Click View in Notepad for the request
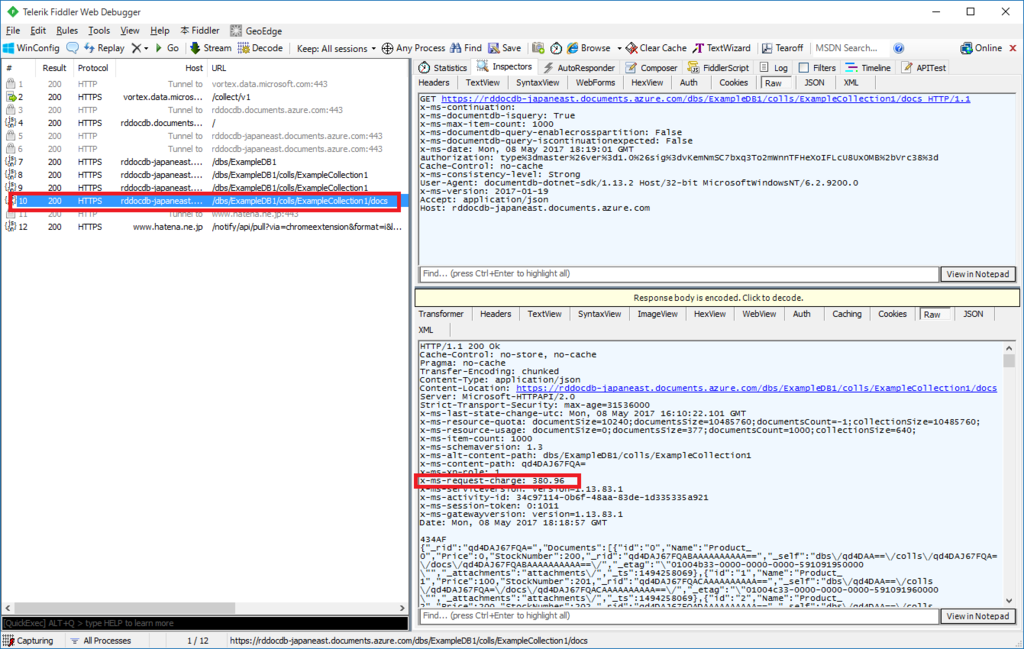Screen dimensions: 1024x649 point(978,274)
